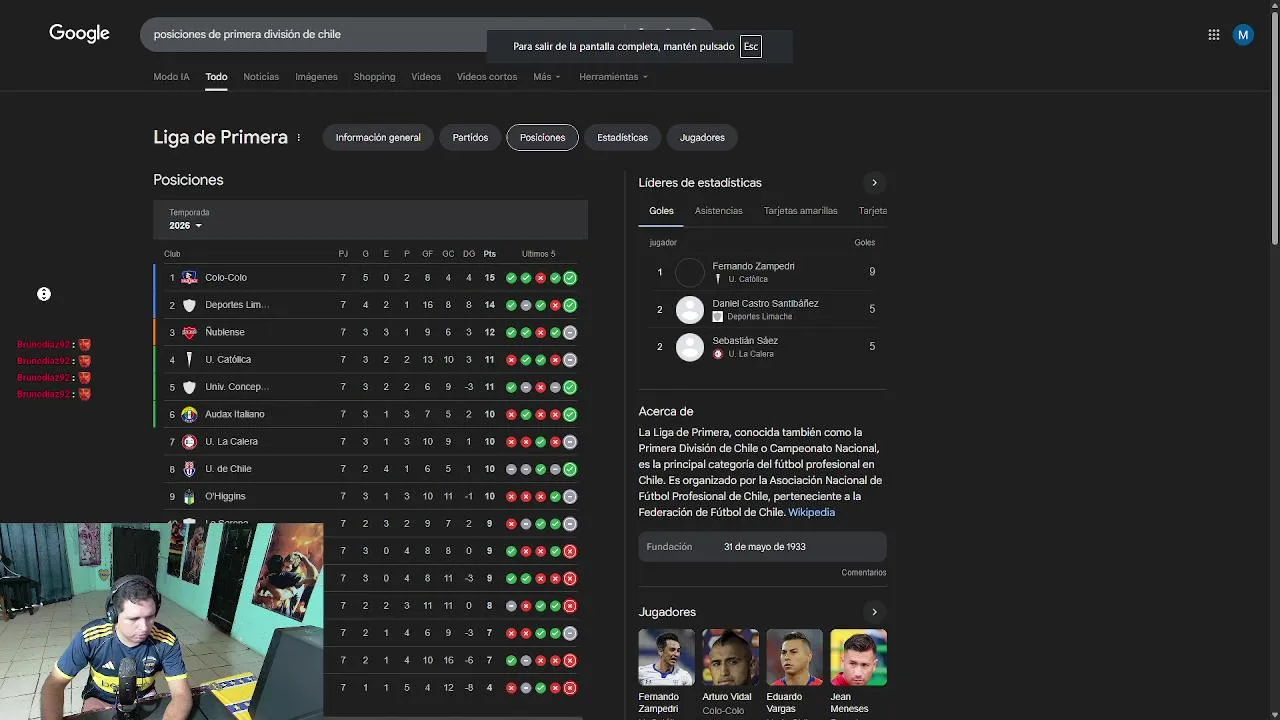Switch to Videos search tab
Screen dimensions: 1280x720
point(426,77)
